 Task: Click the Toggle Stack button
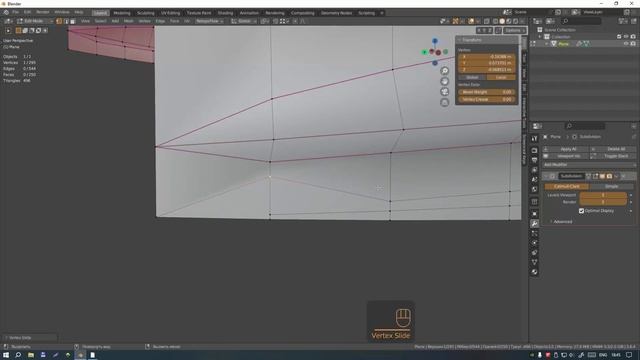pos(613,156)
